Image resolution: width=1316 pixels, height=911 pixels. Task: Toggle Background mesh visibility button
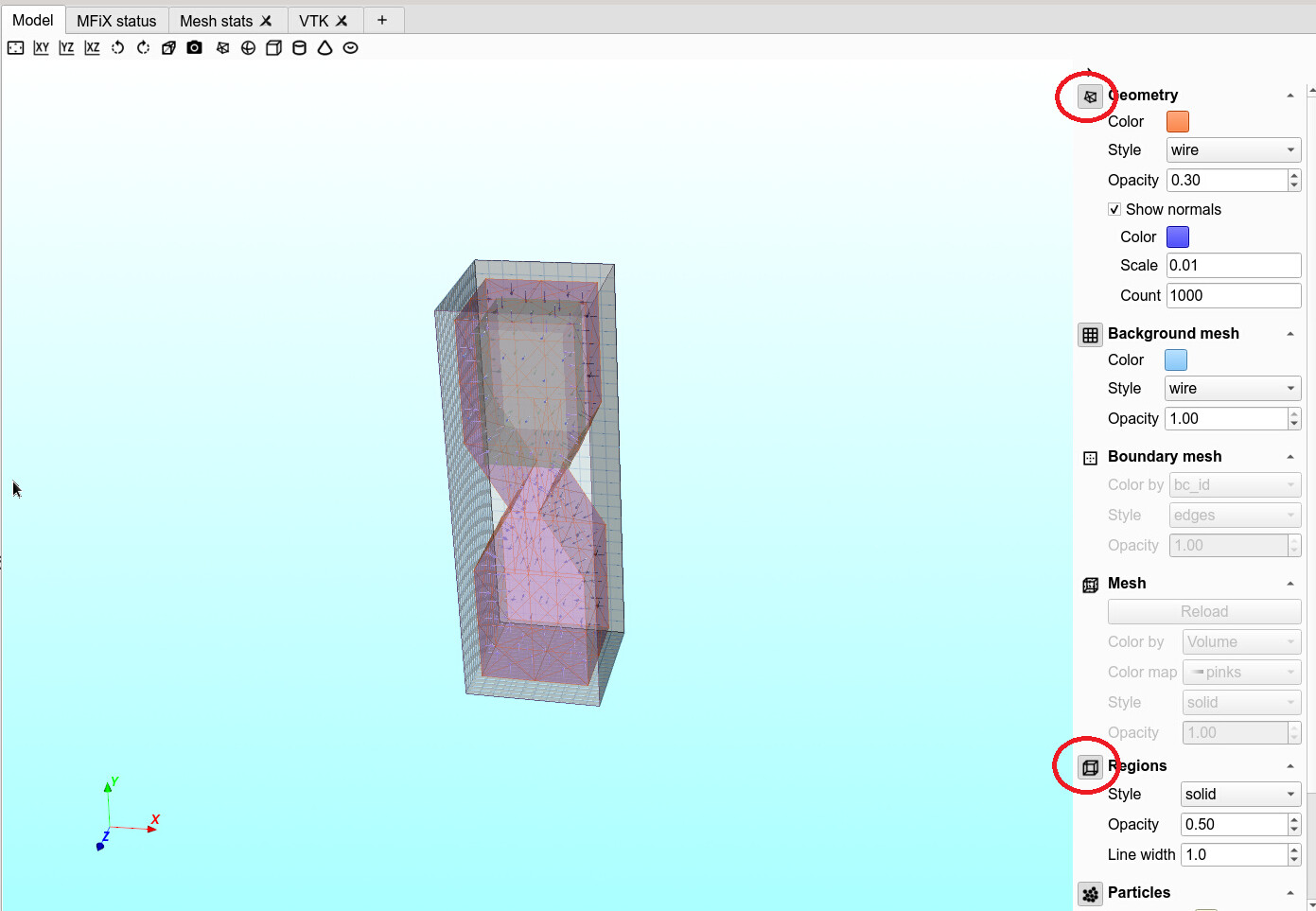pos(1090,335)
